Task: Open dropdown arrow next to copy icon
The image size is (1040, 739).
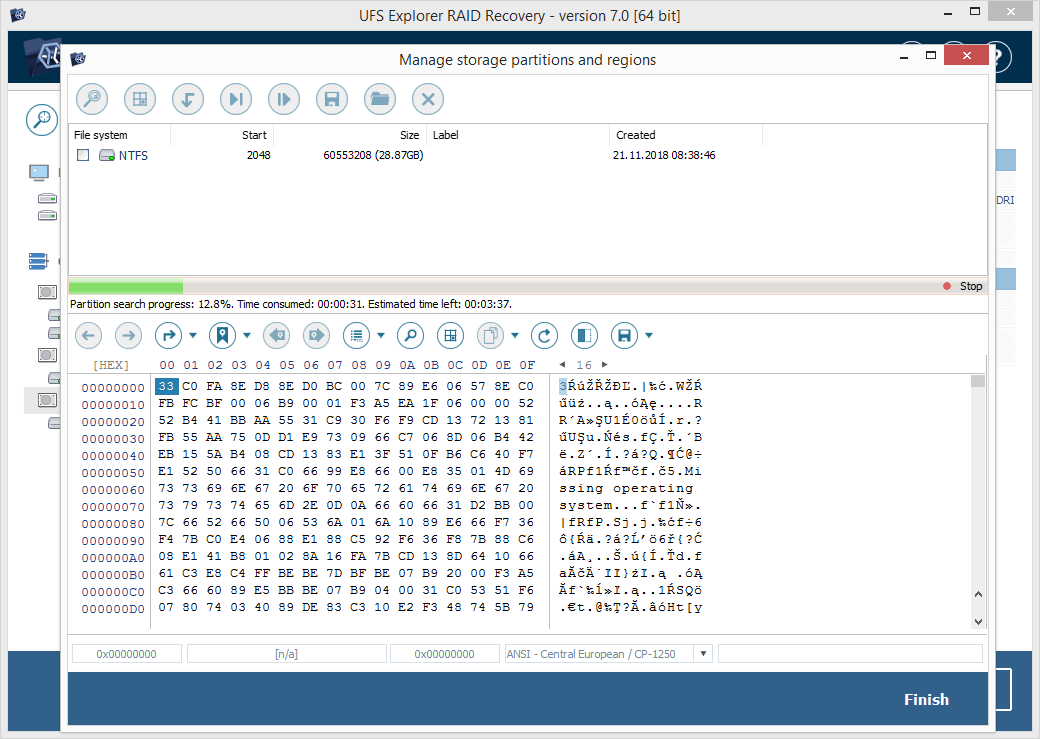Action: pos(515,336)
